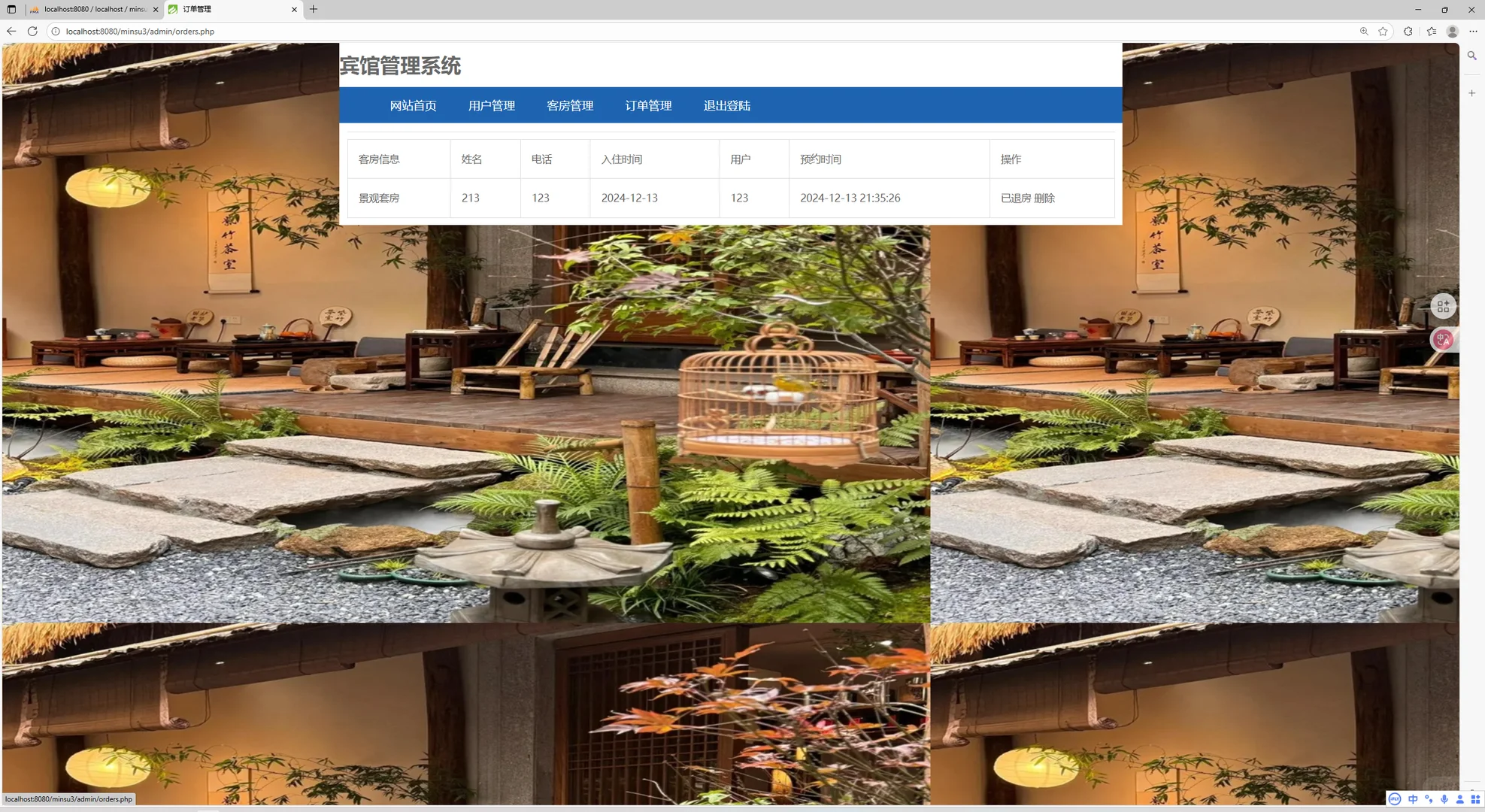Click the 删除 link to delete the order
1485x812 pixels.
1044,198
